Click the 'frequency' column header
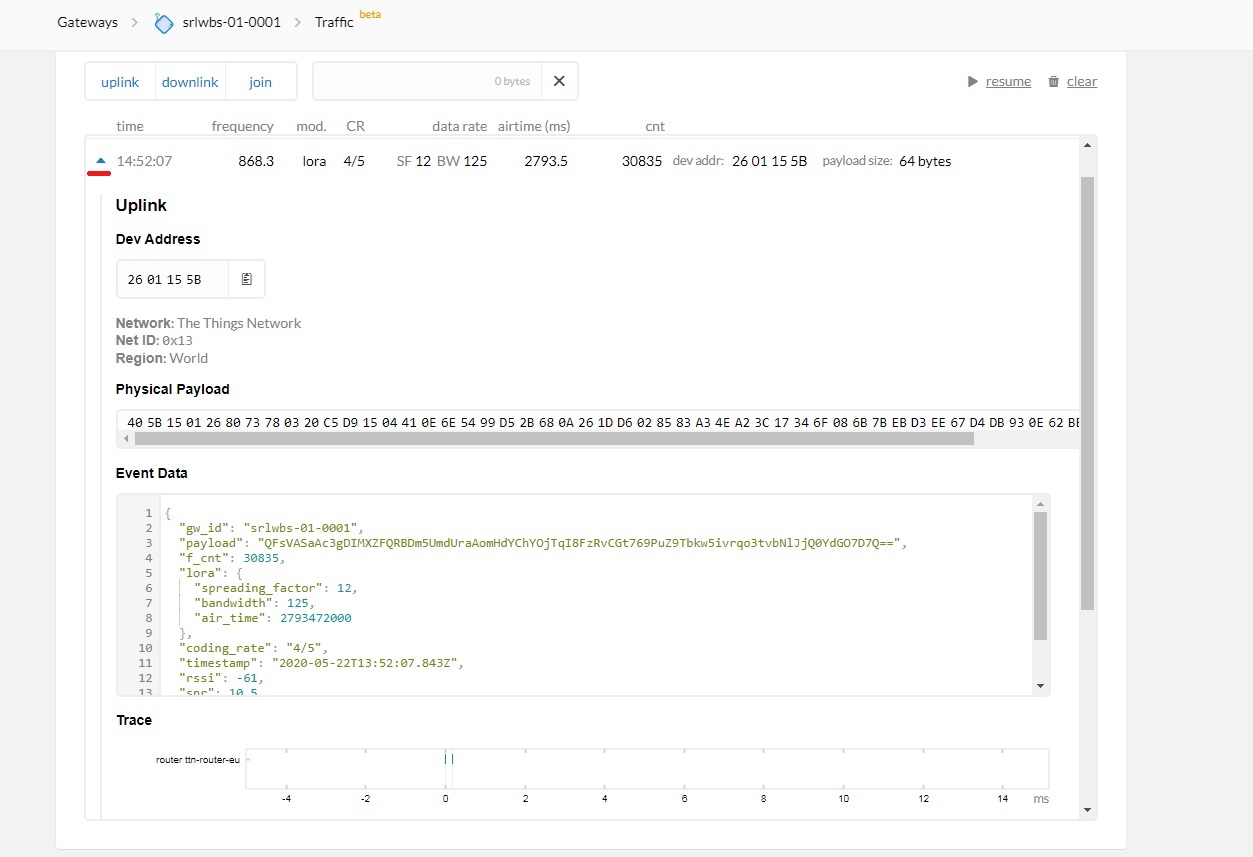This screenshot has height=857, width=1253. click(242, 126)
